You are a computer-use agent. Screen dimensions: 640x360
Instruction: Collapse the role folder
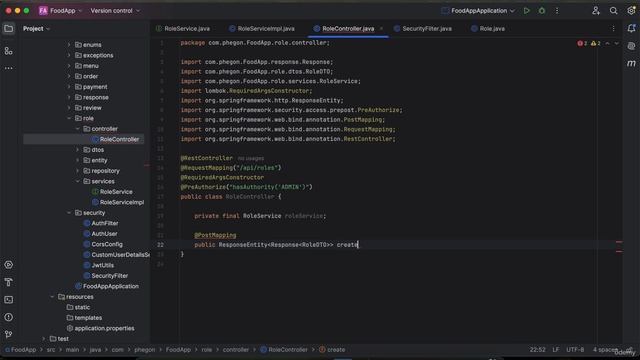[69, 118]
